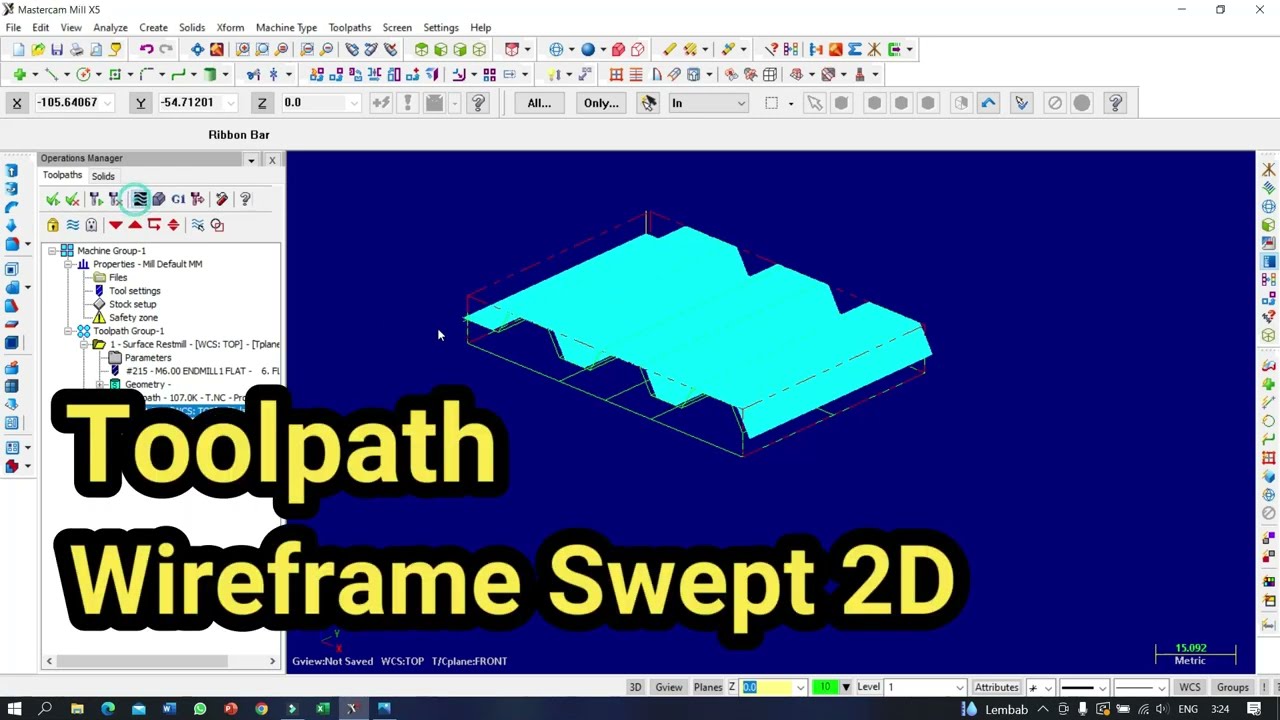Image resolution: width=1280 pixels, height=720 pixels.
Task: Move insert arrow up red triangle
Action: click(x=135, y=225)
